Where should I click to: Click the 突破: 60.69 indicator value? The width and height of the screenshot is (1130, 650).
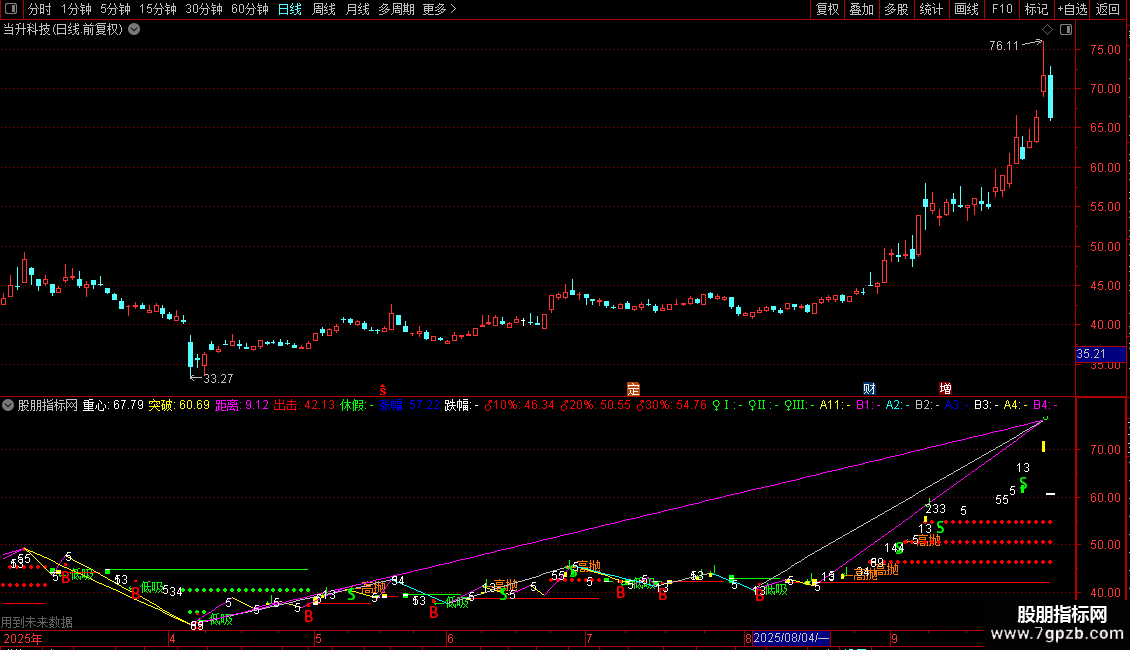click(179, 405)
